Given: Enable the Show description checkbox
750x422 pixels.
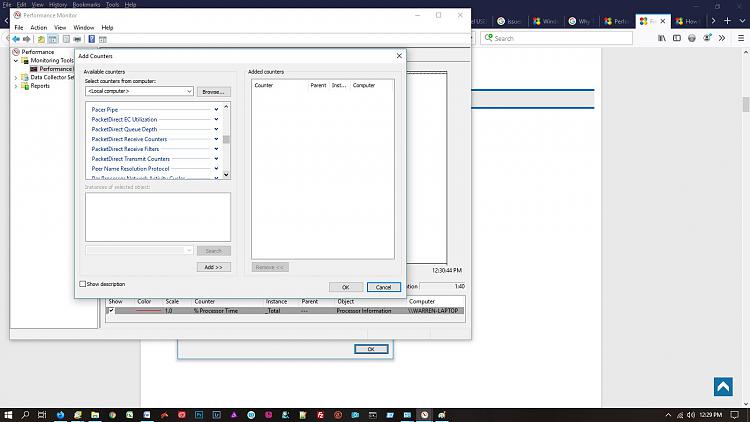Looking at the screenshot, I should [x=82, y=284].
